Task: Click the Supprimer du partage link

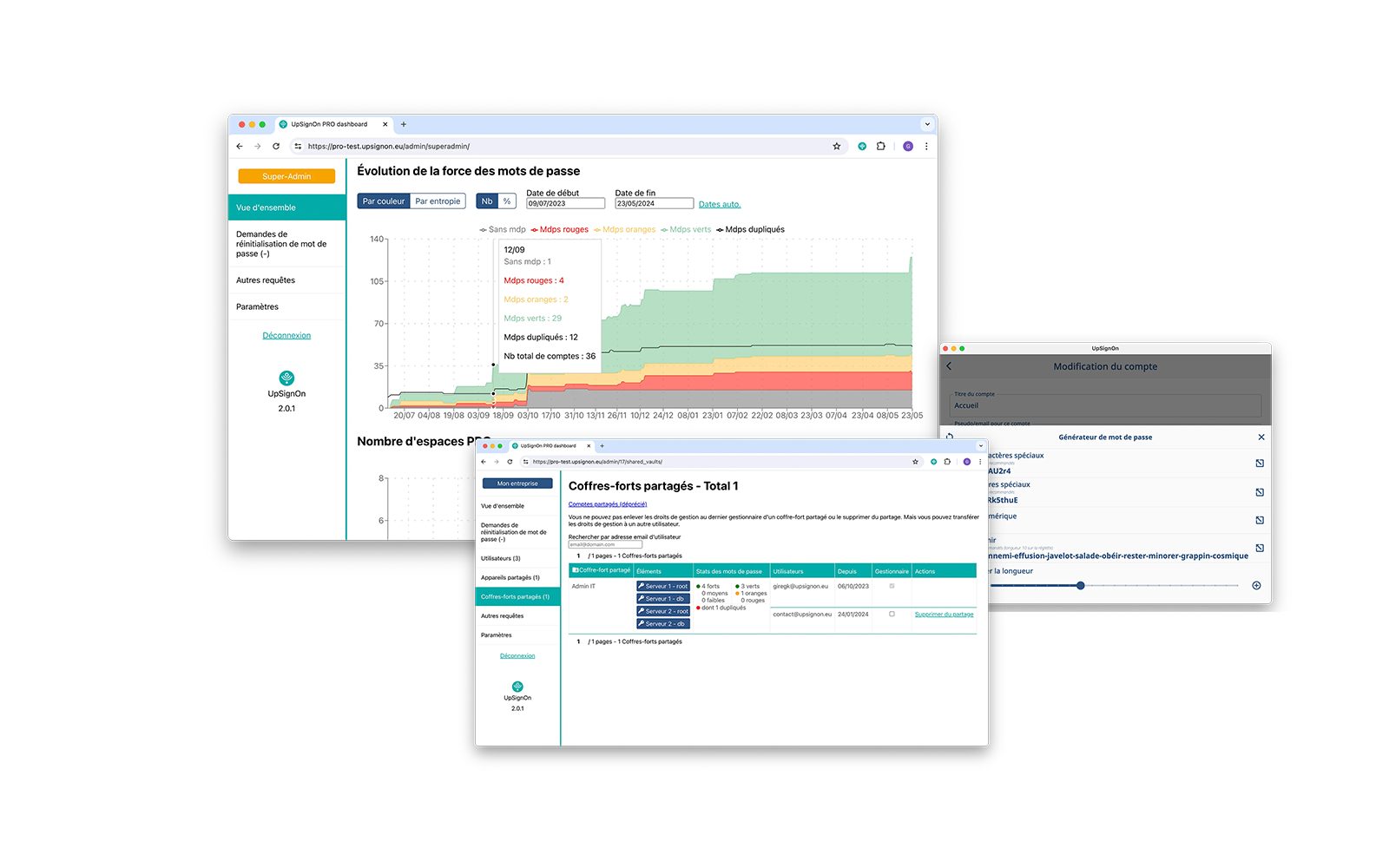Action: pos(944,615)
